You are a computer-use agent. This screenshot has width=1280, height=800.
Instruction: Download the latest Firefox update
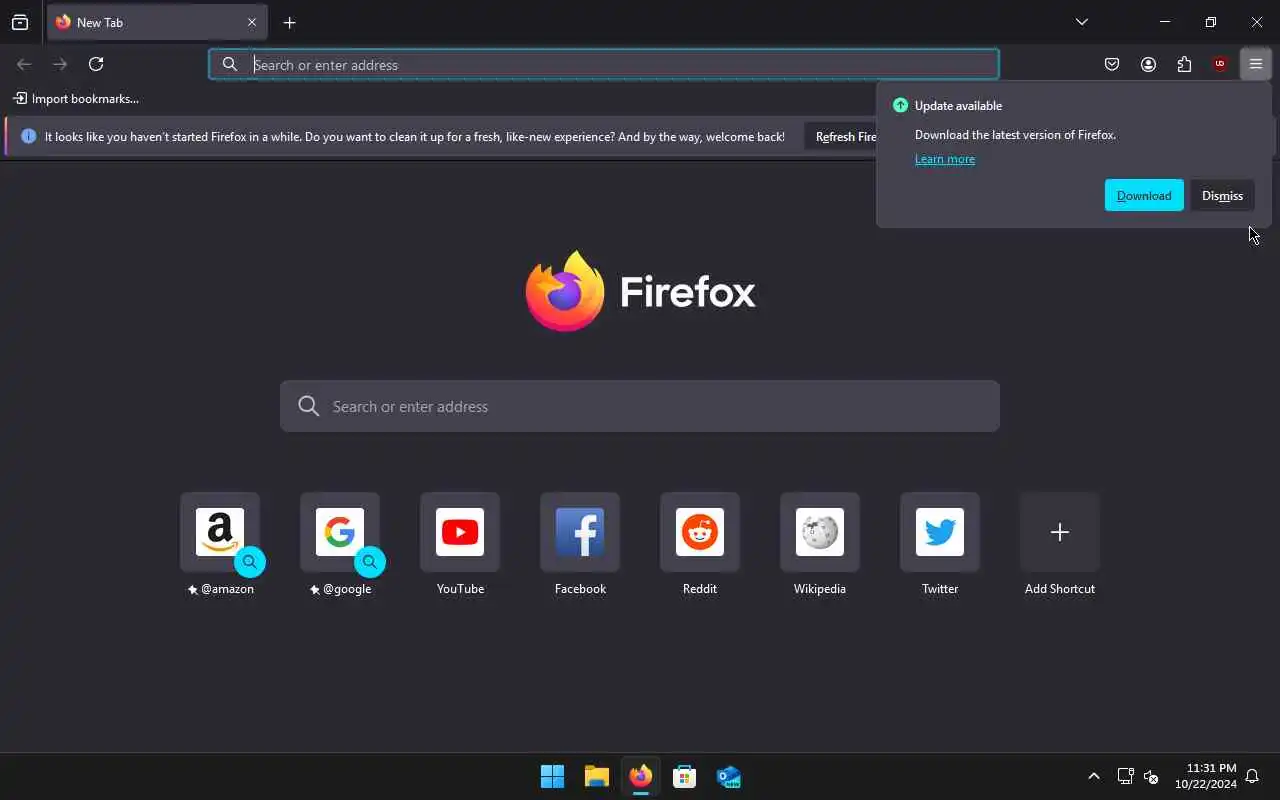1144,195
